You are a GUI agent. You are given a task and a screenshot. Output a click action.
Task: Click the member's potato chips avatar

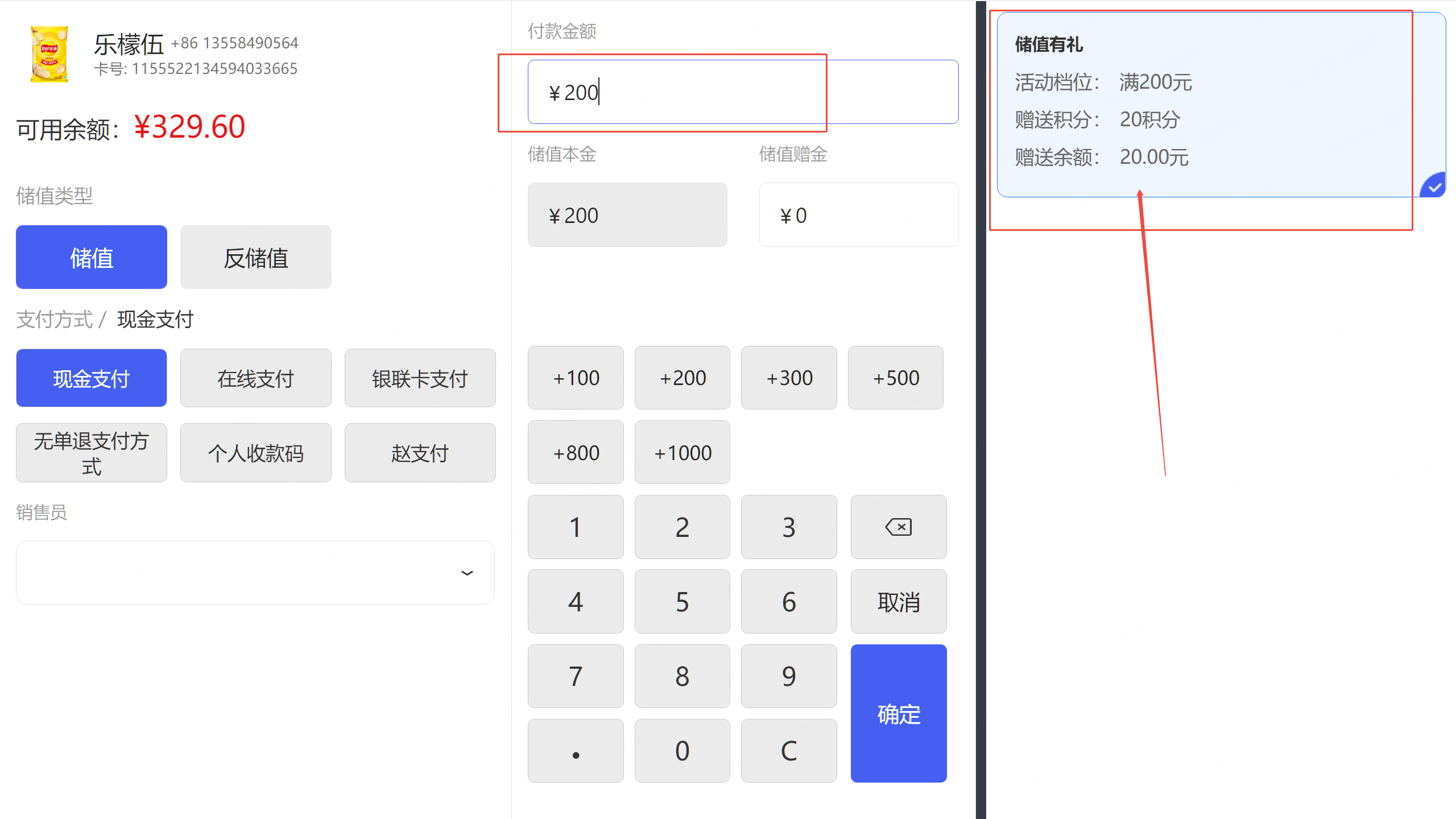coord(49,55)
